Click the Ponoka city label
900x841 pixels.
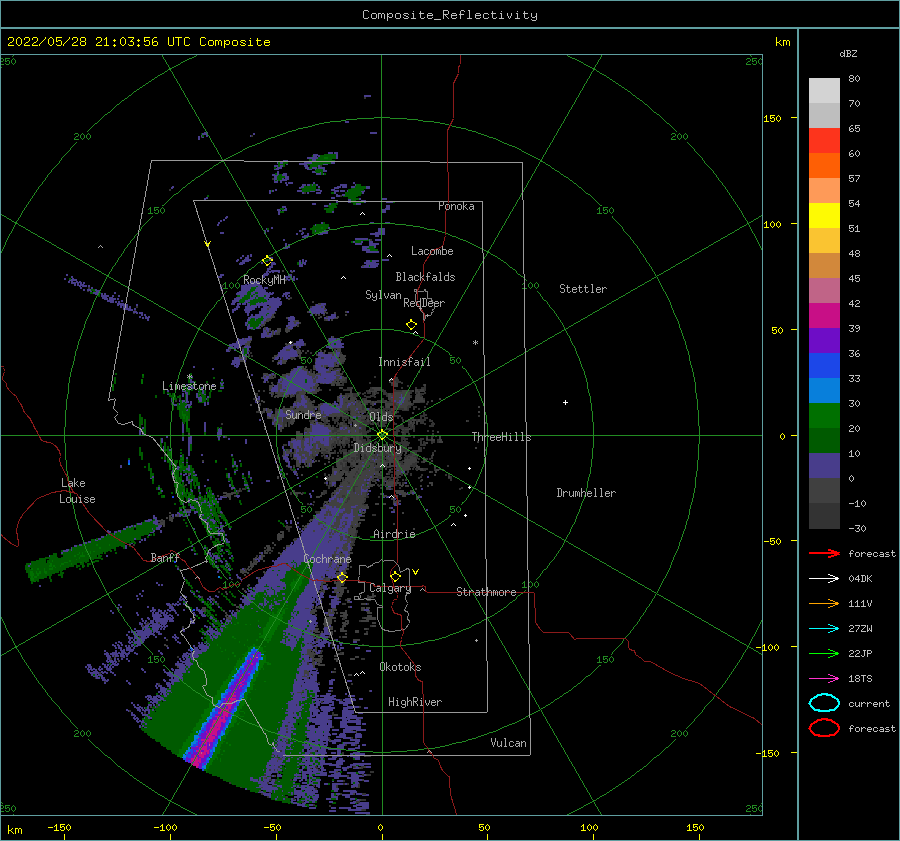click(456, 206)
